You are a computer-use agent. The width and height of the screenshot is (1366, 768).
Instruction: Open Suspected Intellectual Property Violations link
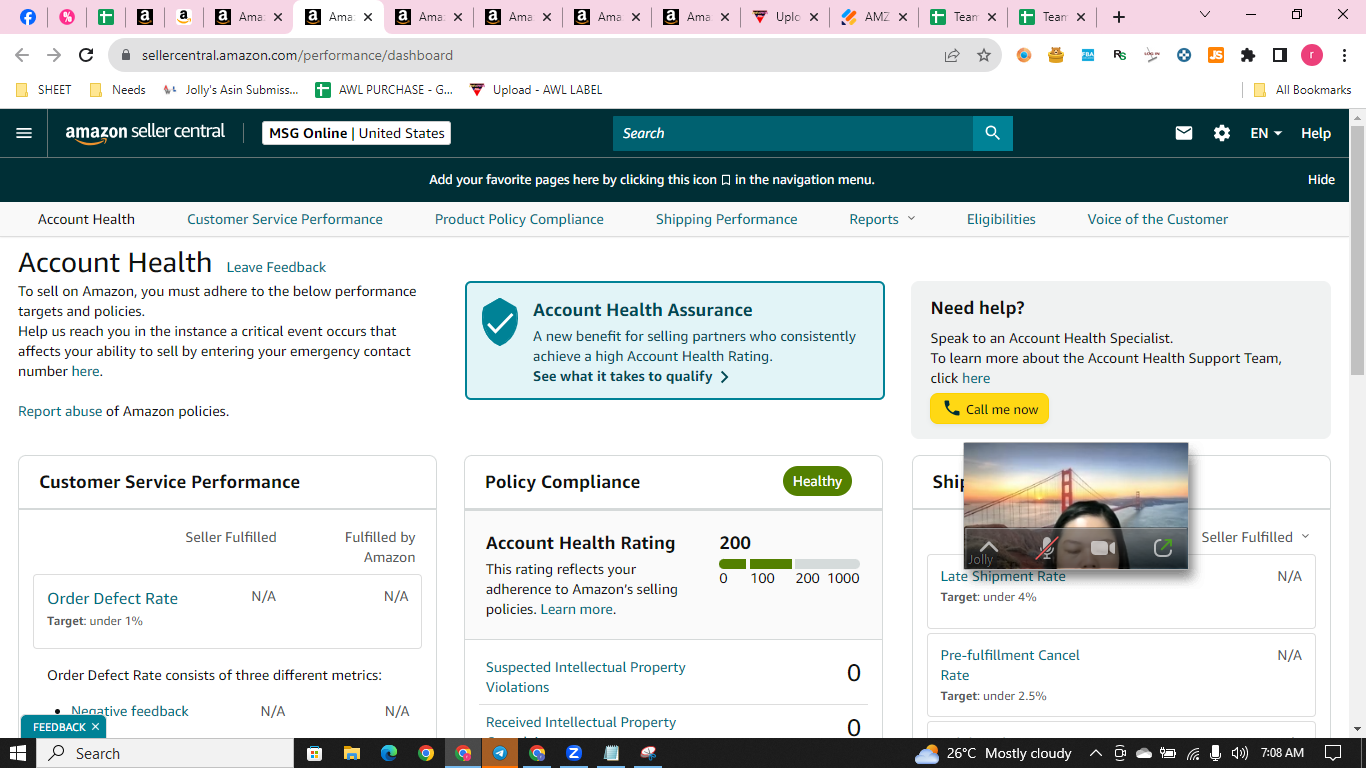pos(586,677)
